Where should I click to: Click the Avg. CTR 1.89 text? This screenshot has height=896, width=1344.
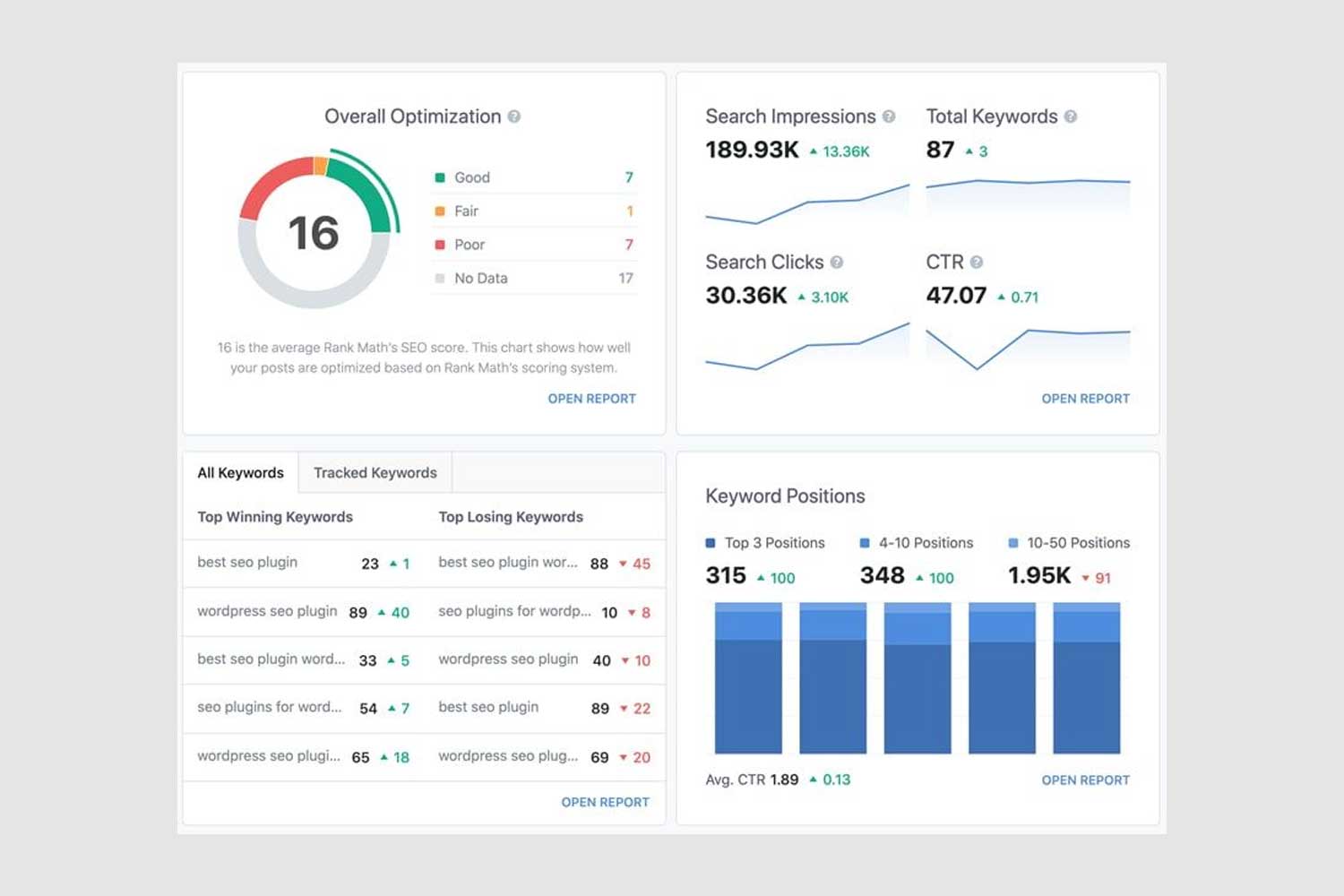(752, 780)
